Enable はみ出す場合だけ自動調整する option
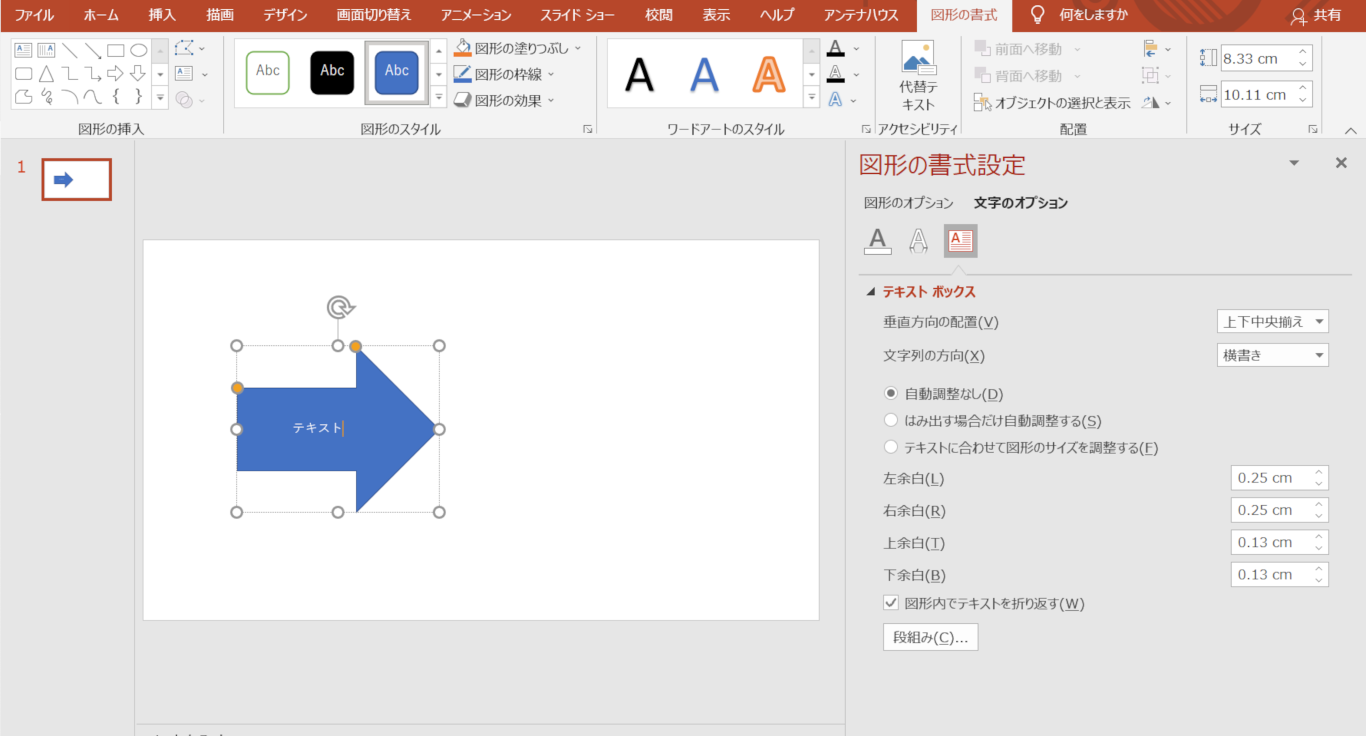Screen dimensions: 1366x736 click(x=891, y=420)
